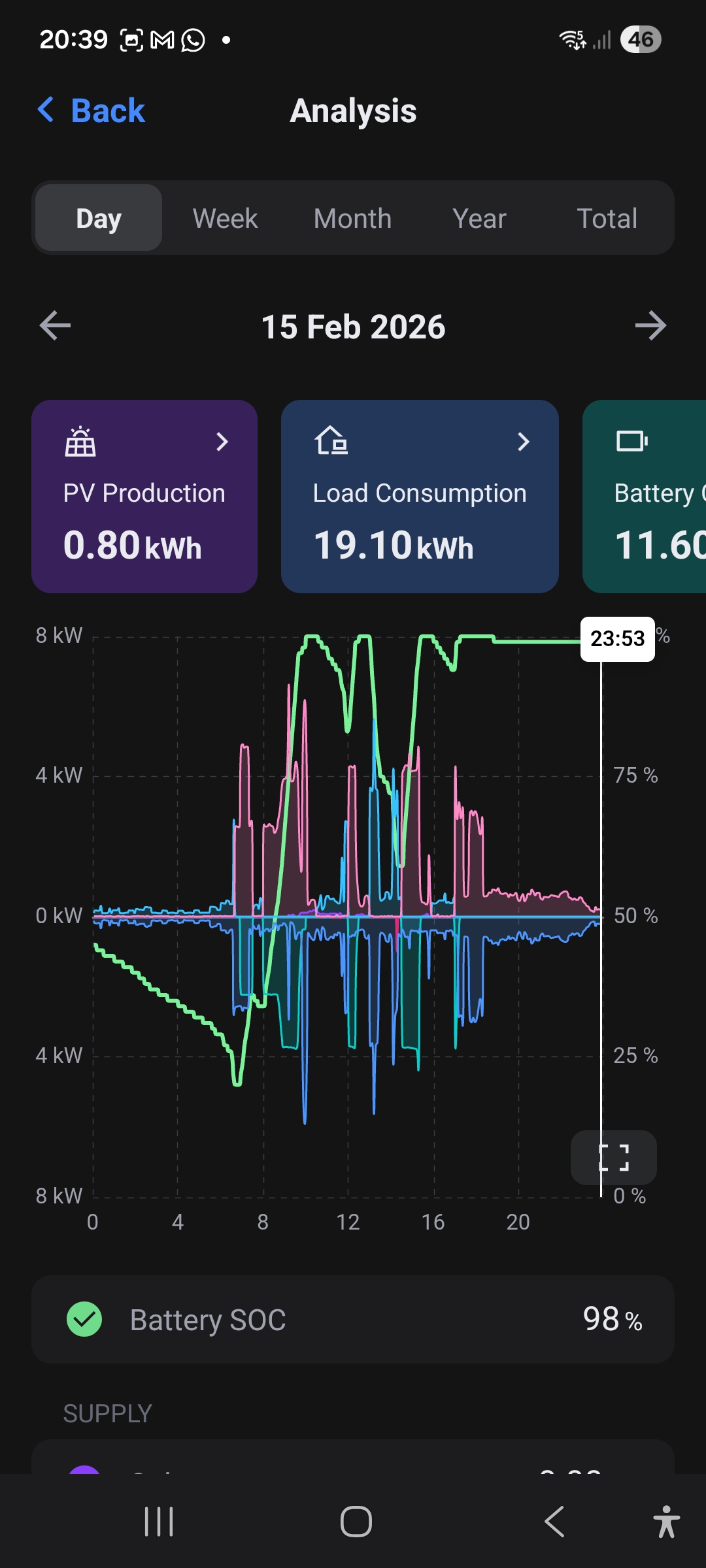
Task: Tap the battery icon on green card
Action: point(631,441)
